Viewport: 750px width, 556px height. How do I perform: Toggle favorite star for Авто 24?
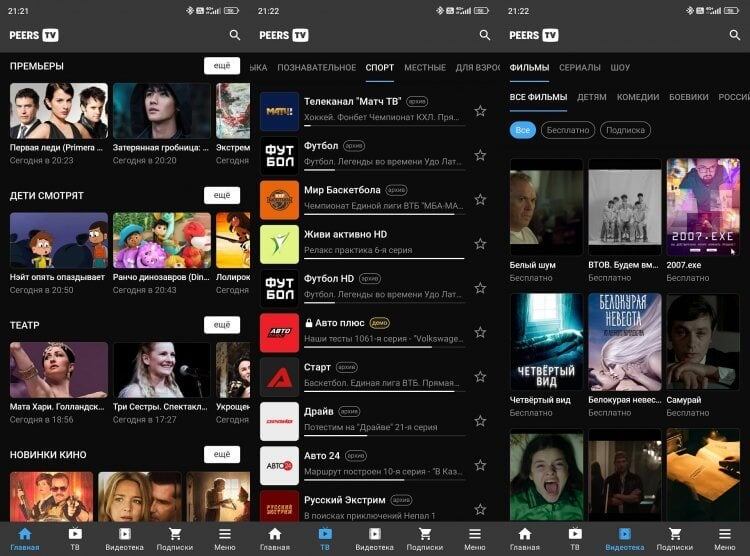[480, 465]
